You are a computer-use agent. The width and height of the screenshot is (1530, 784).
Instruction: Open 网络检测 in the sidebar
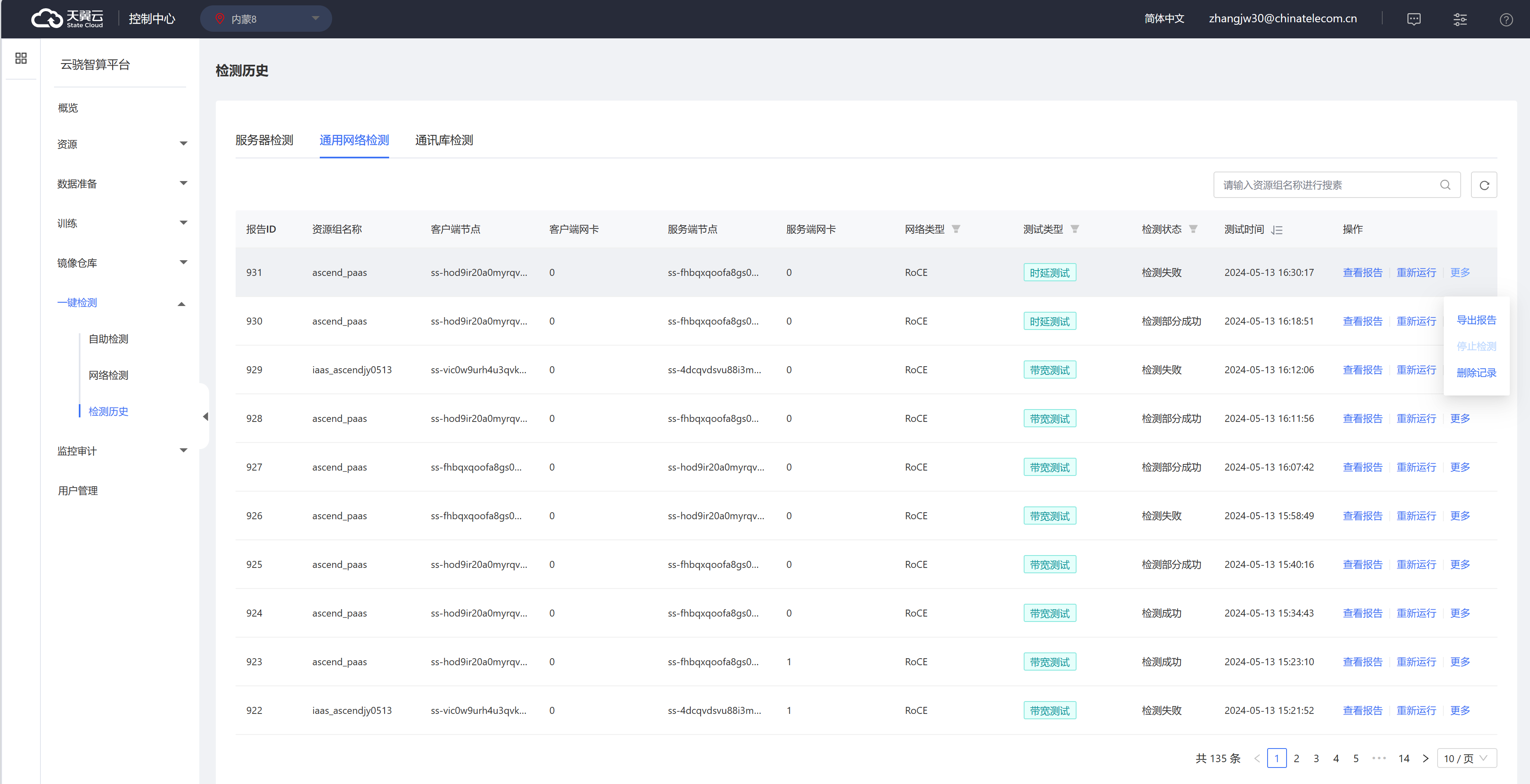(x=108, y=375)
